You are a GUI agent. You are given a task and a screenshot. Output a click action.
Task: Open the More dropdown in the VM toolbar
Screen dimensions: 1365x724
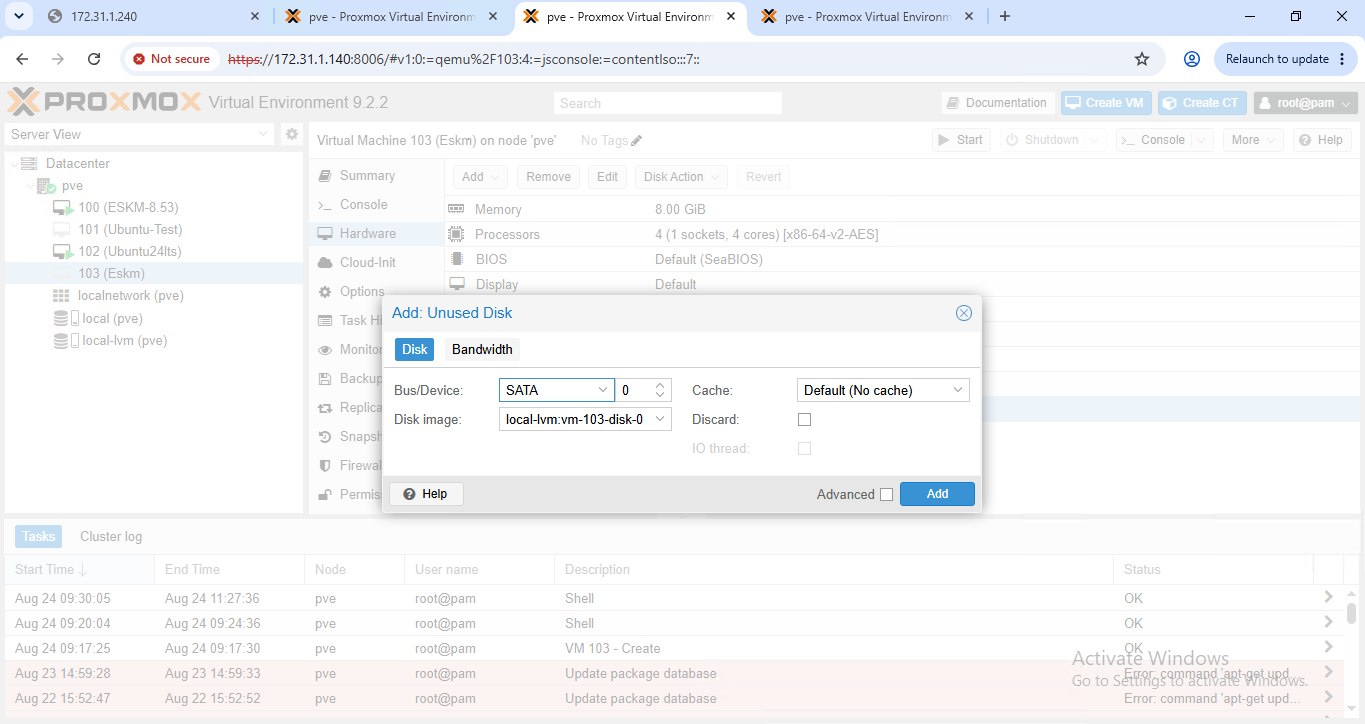click(1253, 140)
